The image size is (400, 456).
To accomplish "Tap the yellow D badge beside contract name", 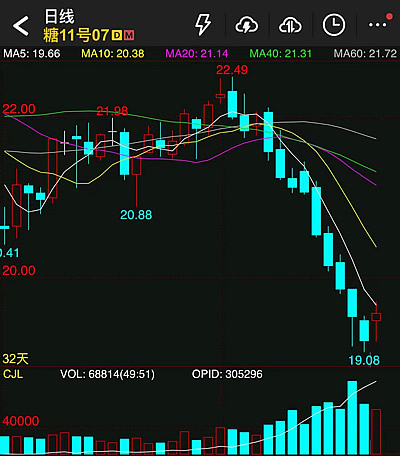I will tap(117, 35).
